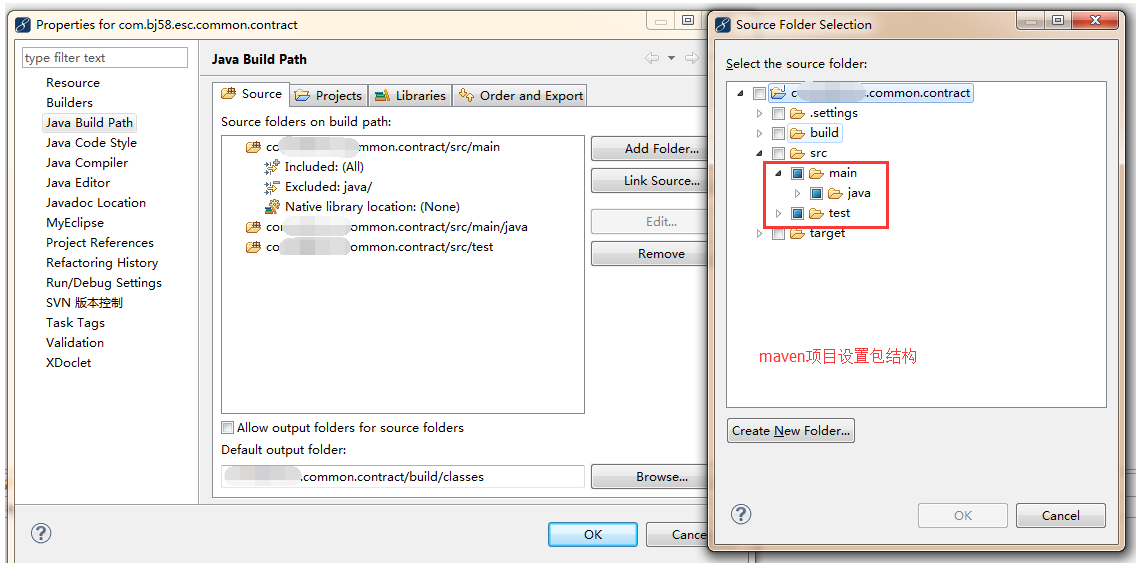Image resolution: width=1139 pixels, height=563 pixels.
Task: Switch to the Source tab
Action: tap(251, 94)
